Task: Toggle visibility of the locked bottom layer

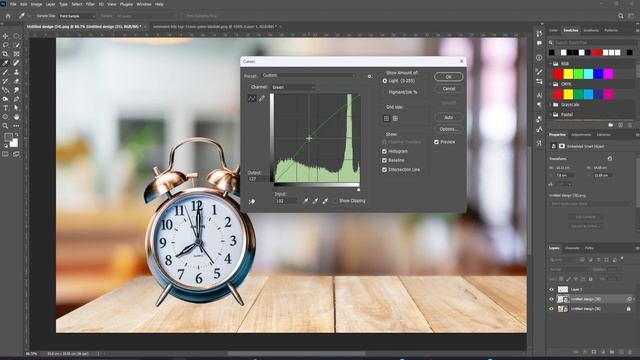Action: pyautogui.click(x=551, y=309)
